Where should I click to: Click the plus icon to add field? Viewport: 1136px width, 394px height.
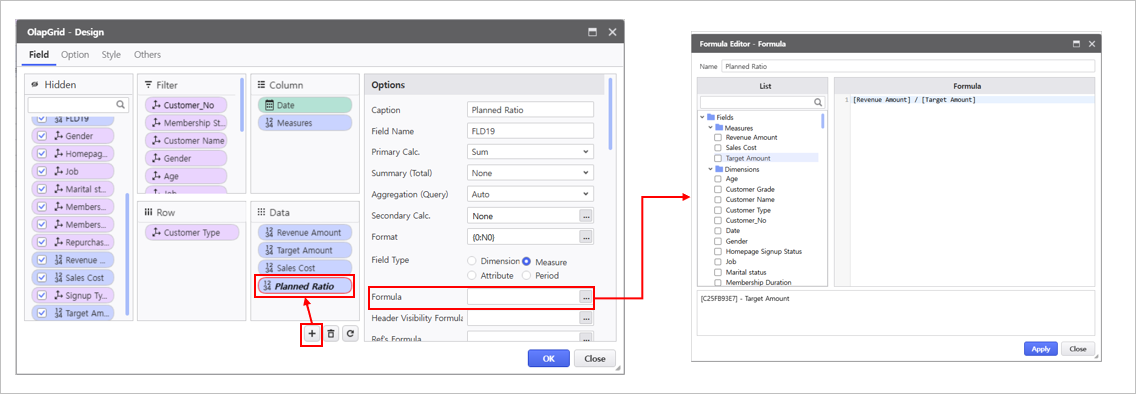[312, 334]
